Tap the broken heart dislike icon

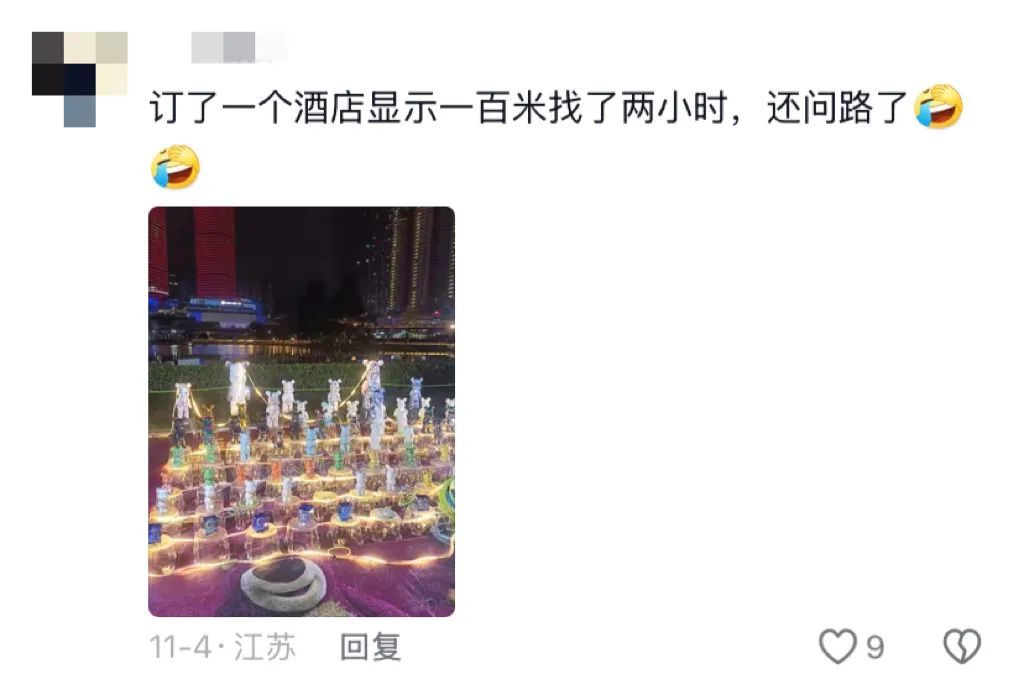pyautogui.click(x=962, y=646)
